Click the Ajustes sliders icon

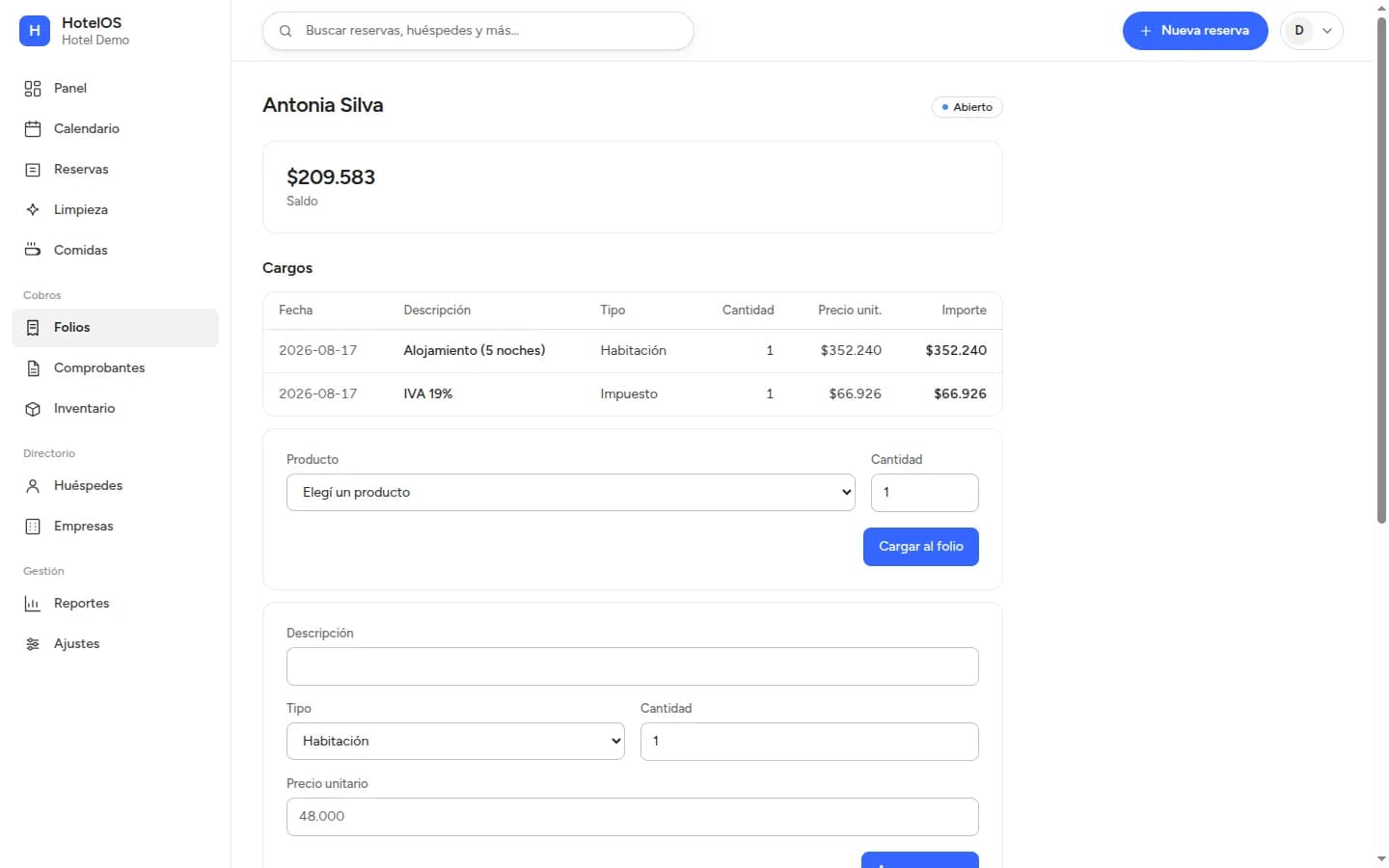click(33, 644)
